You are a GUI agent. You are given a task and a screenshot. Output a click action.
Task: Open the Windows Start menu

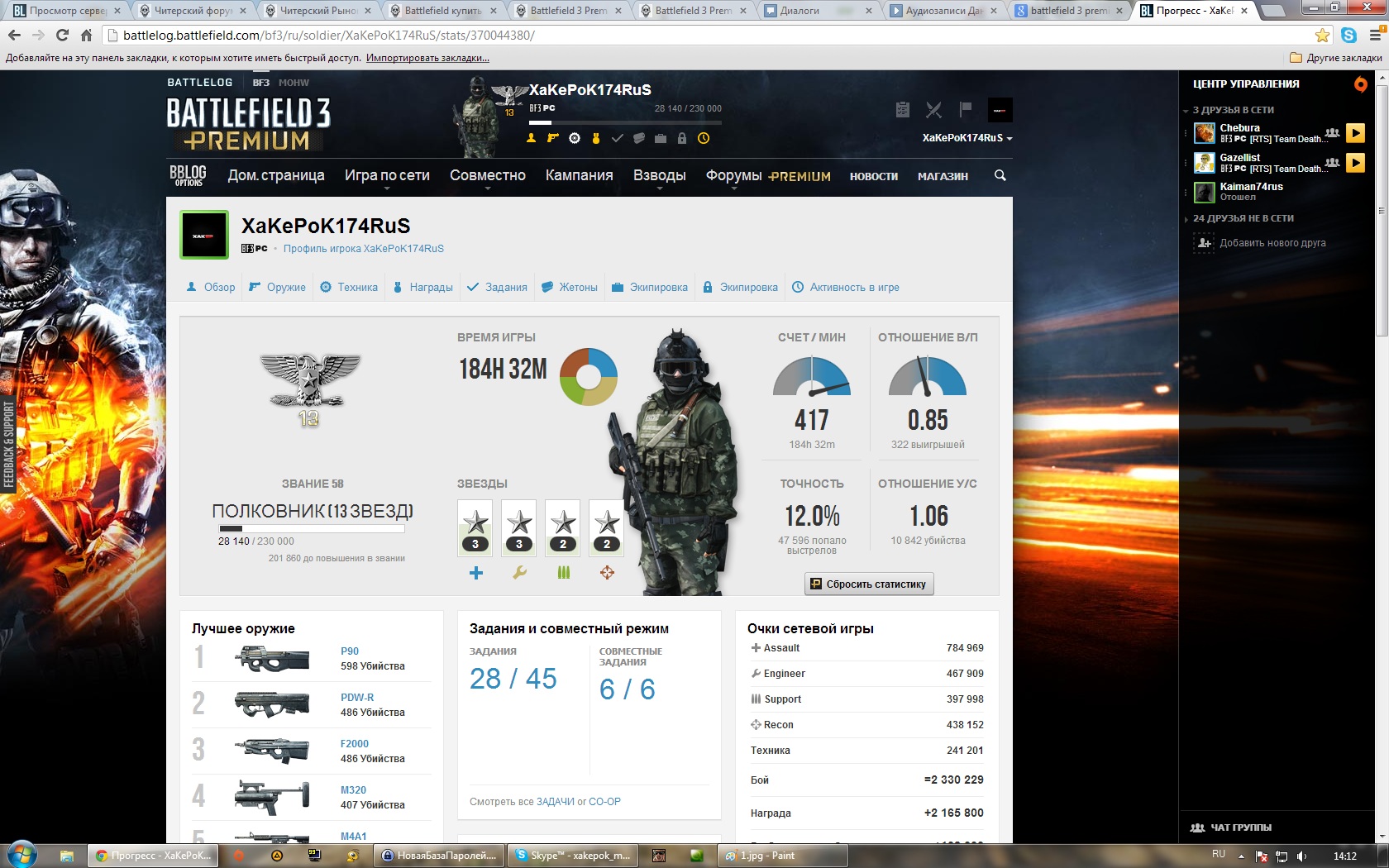22,854
